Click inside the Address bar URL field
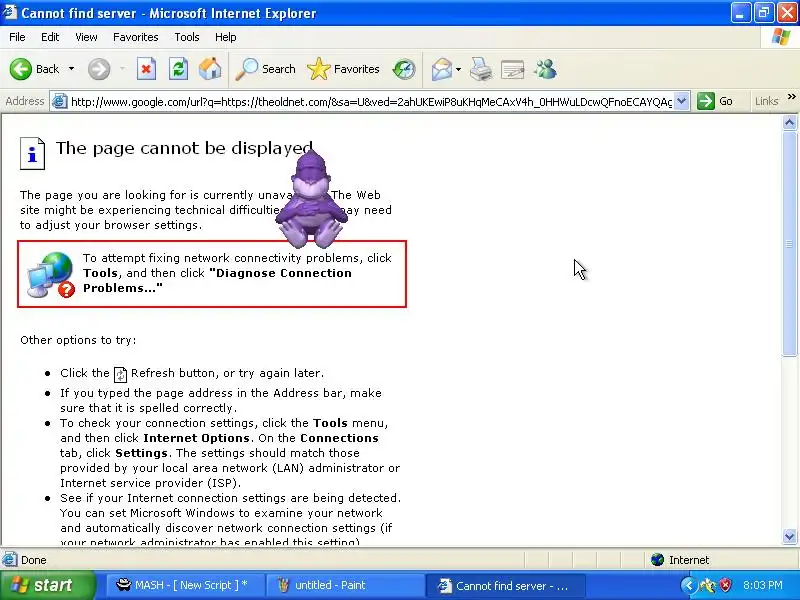Image resolution: width=800 pixels, height=600 pixels. 371,102
